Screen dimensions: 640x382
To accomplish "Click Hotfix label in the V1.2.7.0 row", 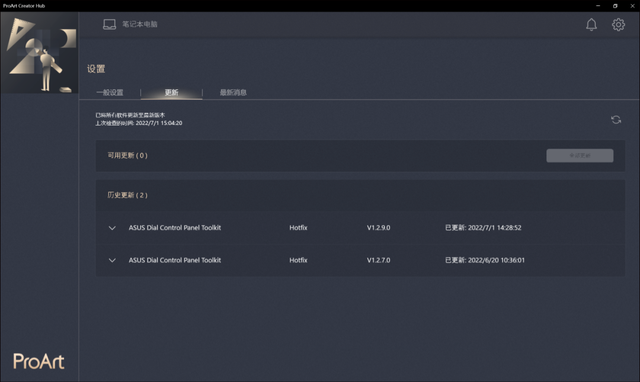I will coord(298,260).
